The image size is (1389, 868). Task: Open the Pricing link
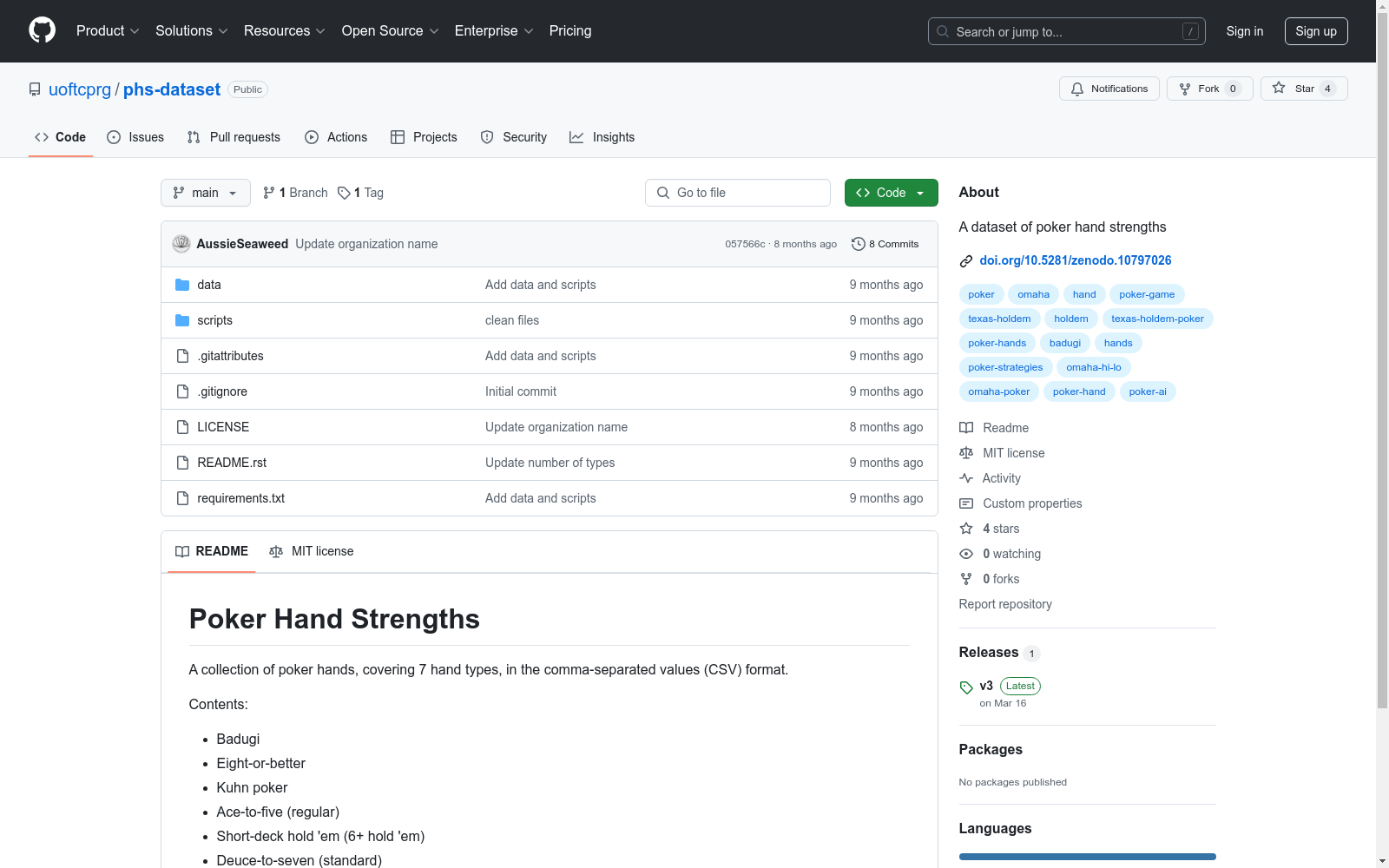[x=570, y=30]
